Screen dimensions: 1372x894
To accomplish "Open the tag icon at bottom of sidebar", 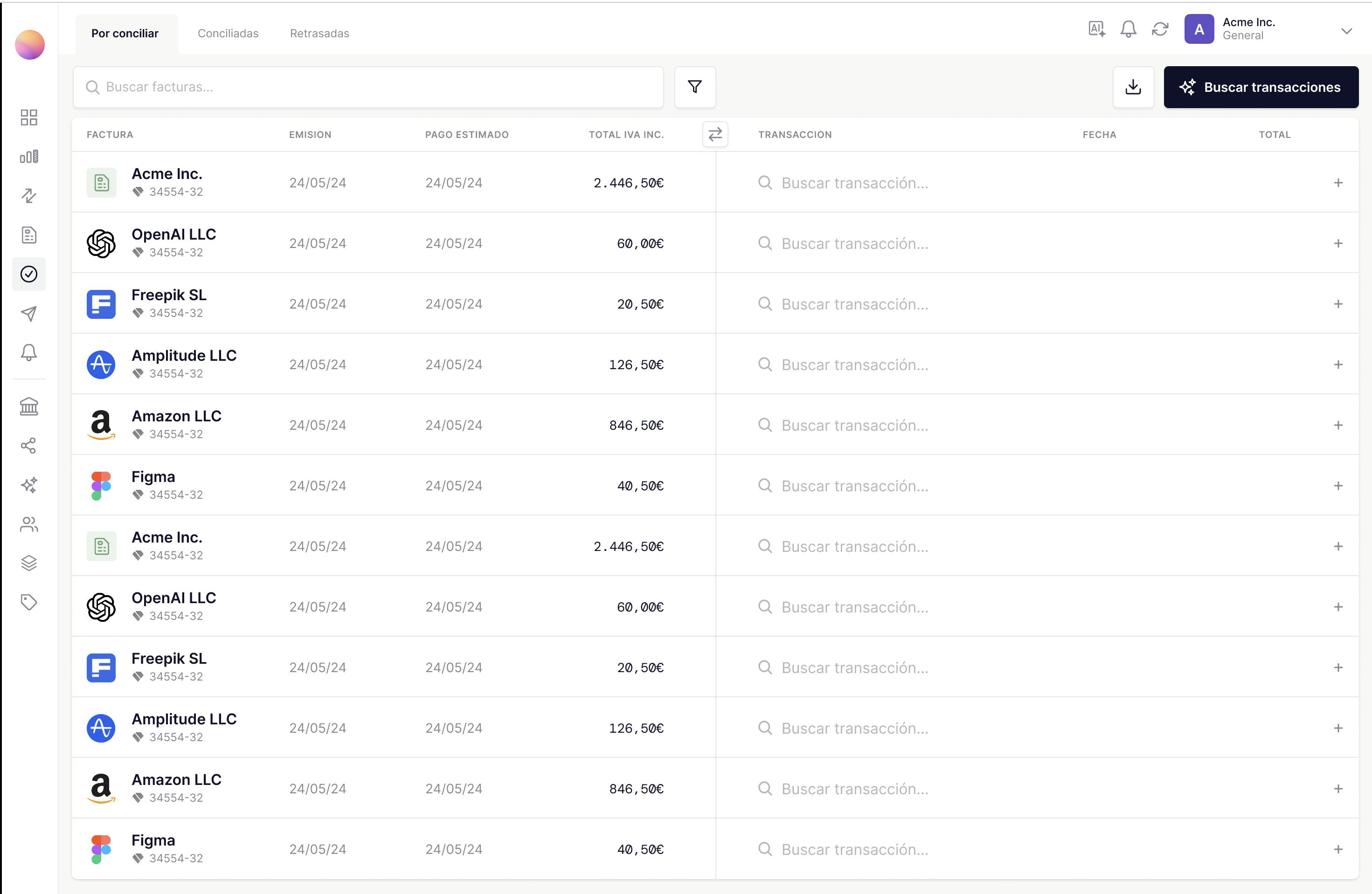I will pos(29,602).
